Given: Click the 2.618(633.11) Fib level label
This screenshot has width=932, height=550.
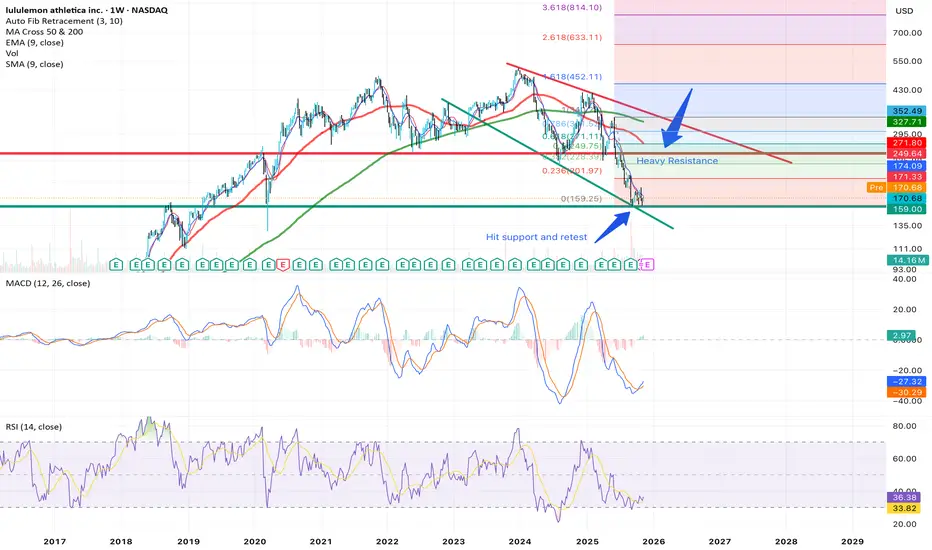Looking at the screenshot, I should coord(572,37).
